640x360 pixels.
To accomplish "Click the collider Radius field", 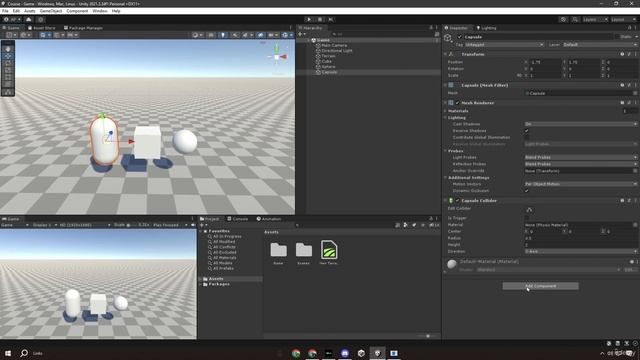I will coord(581,238).
